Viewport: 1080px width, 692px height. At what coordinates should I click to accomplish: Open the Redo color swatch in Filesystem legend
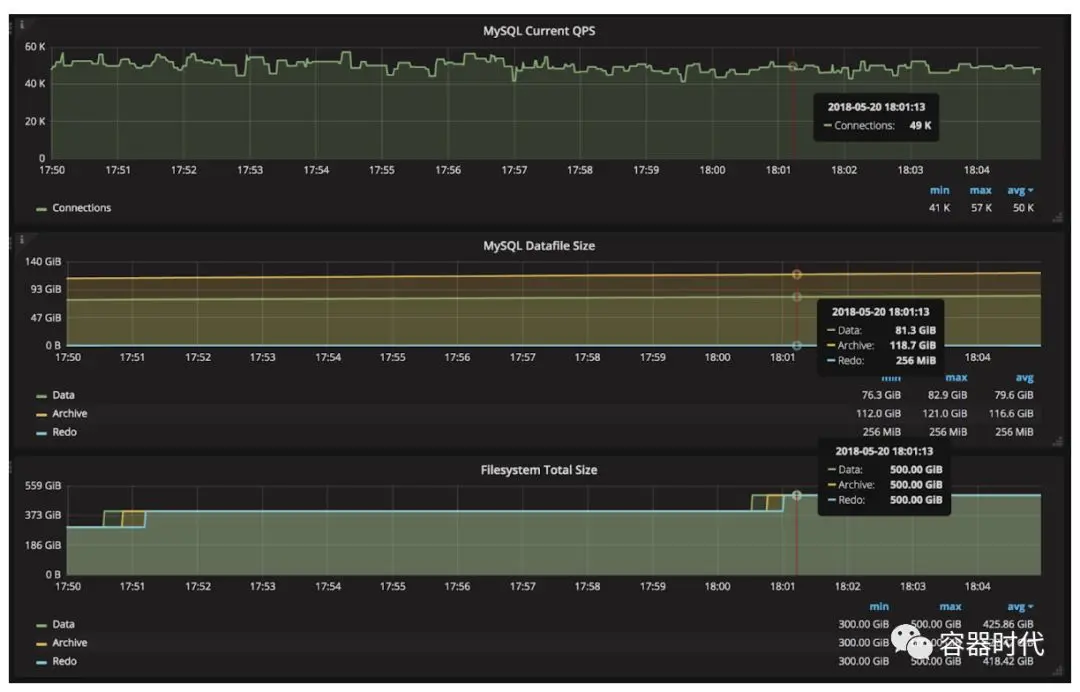coord(41,662)
